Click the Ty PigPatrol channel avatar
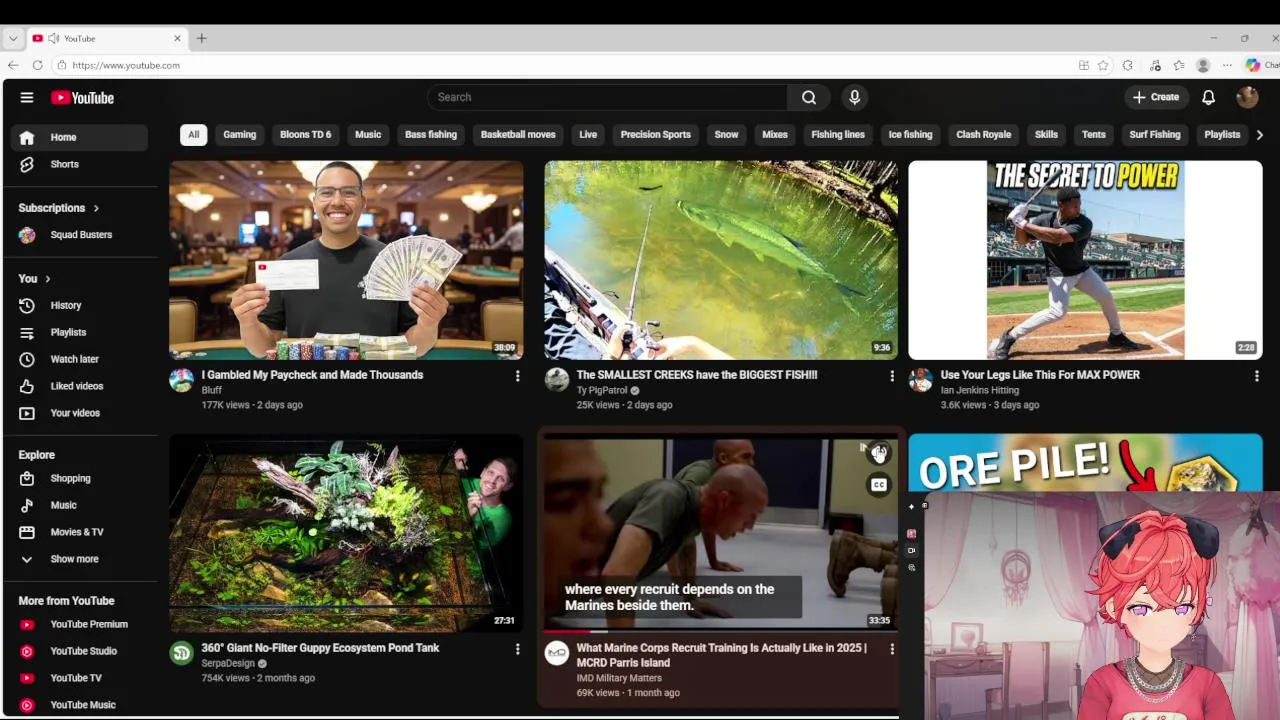 pyautogui.click(x=557, y=380)
